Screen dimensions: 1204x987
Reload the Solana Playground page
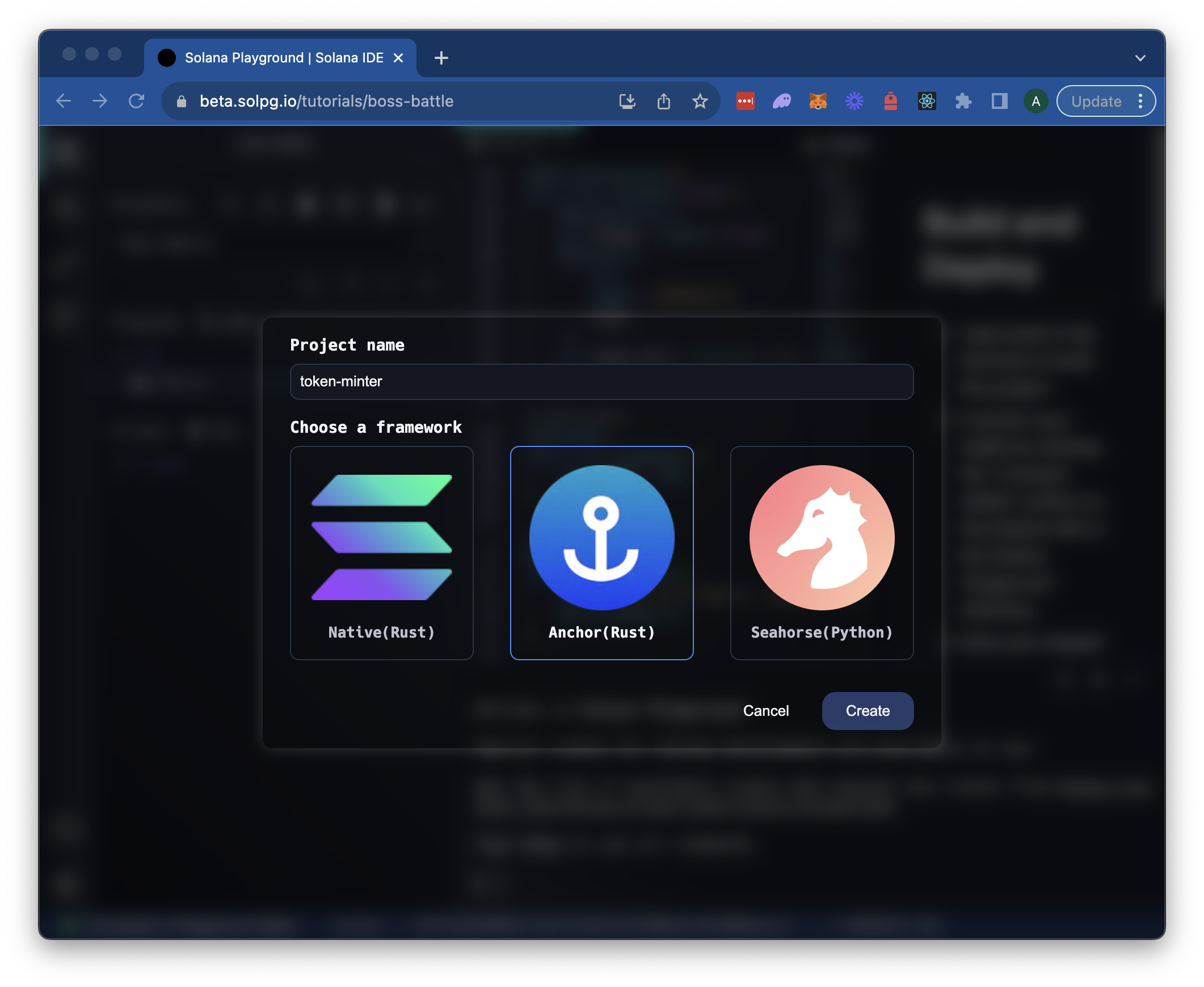click(137, 101)
